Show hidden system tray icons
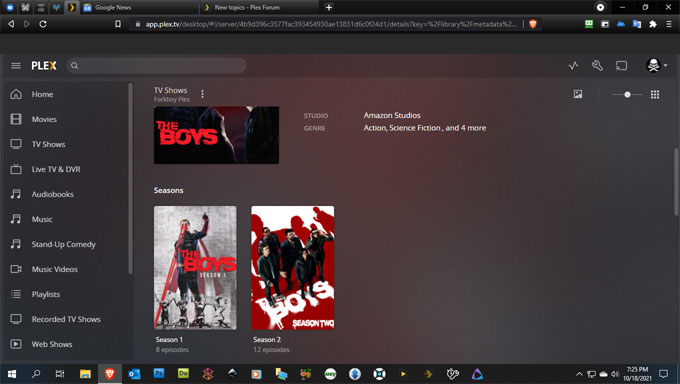This screenshot has width=680, height=384. pyautogui.click(x=579, y=374)
